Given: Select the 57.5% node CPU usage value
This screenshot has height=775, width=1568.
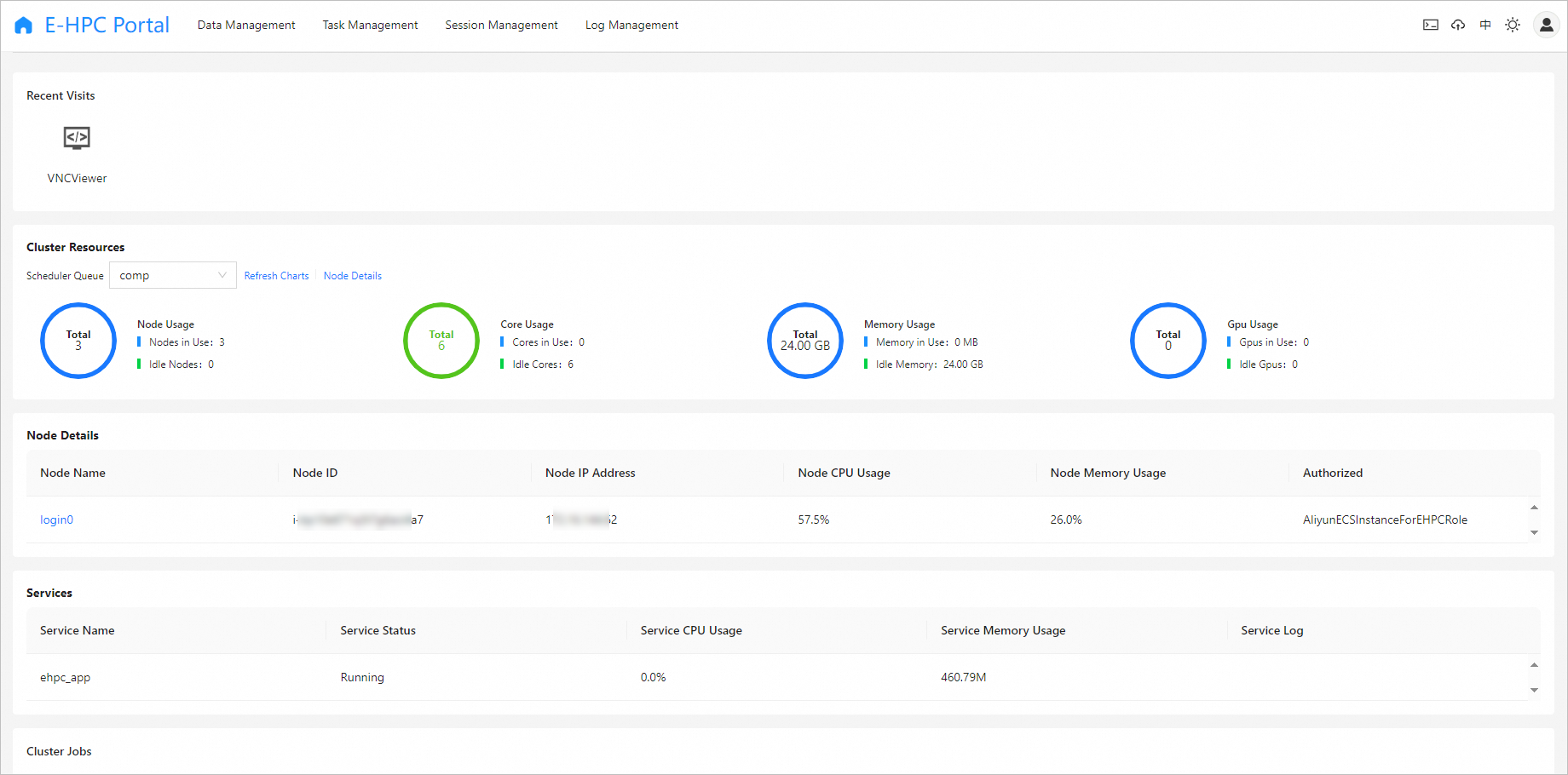Looking at the screenshot, I should point(814,520).
